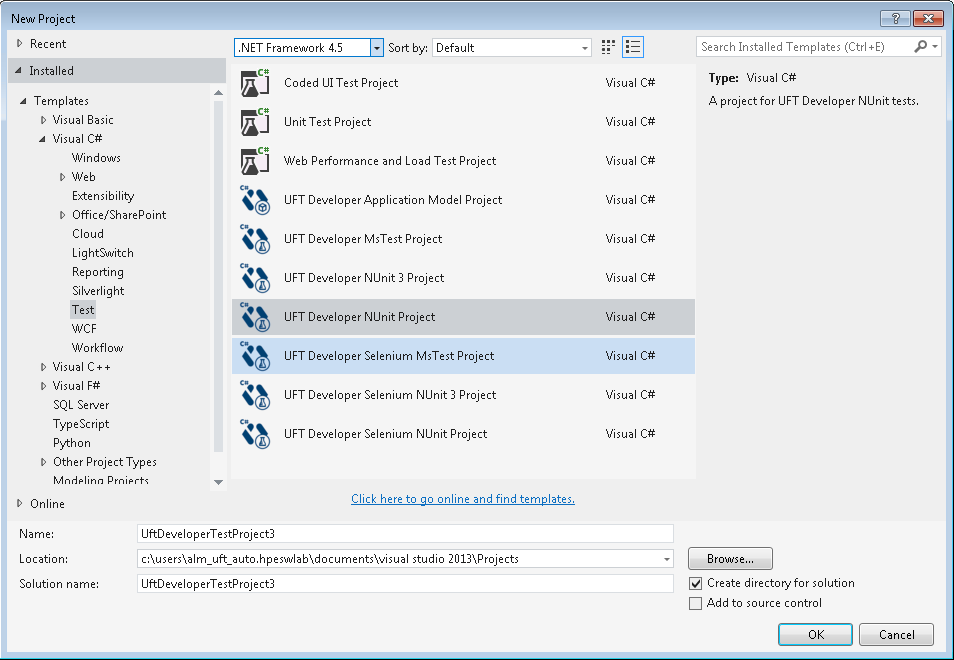Select the Silverlight template category
The image size is (954, 660).
pyautogui.click(x=98, y=291)
